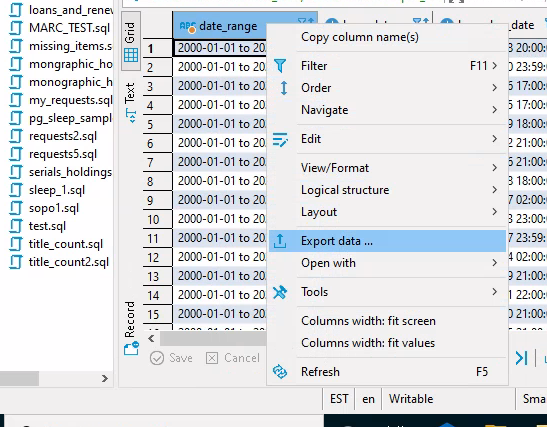Viewport: 547px width, 427px height.
Task: Switch to the Grid view tab
Action: click(x=131, y=42)
